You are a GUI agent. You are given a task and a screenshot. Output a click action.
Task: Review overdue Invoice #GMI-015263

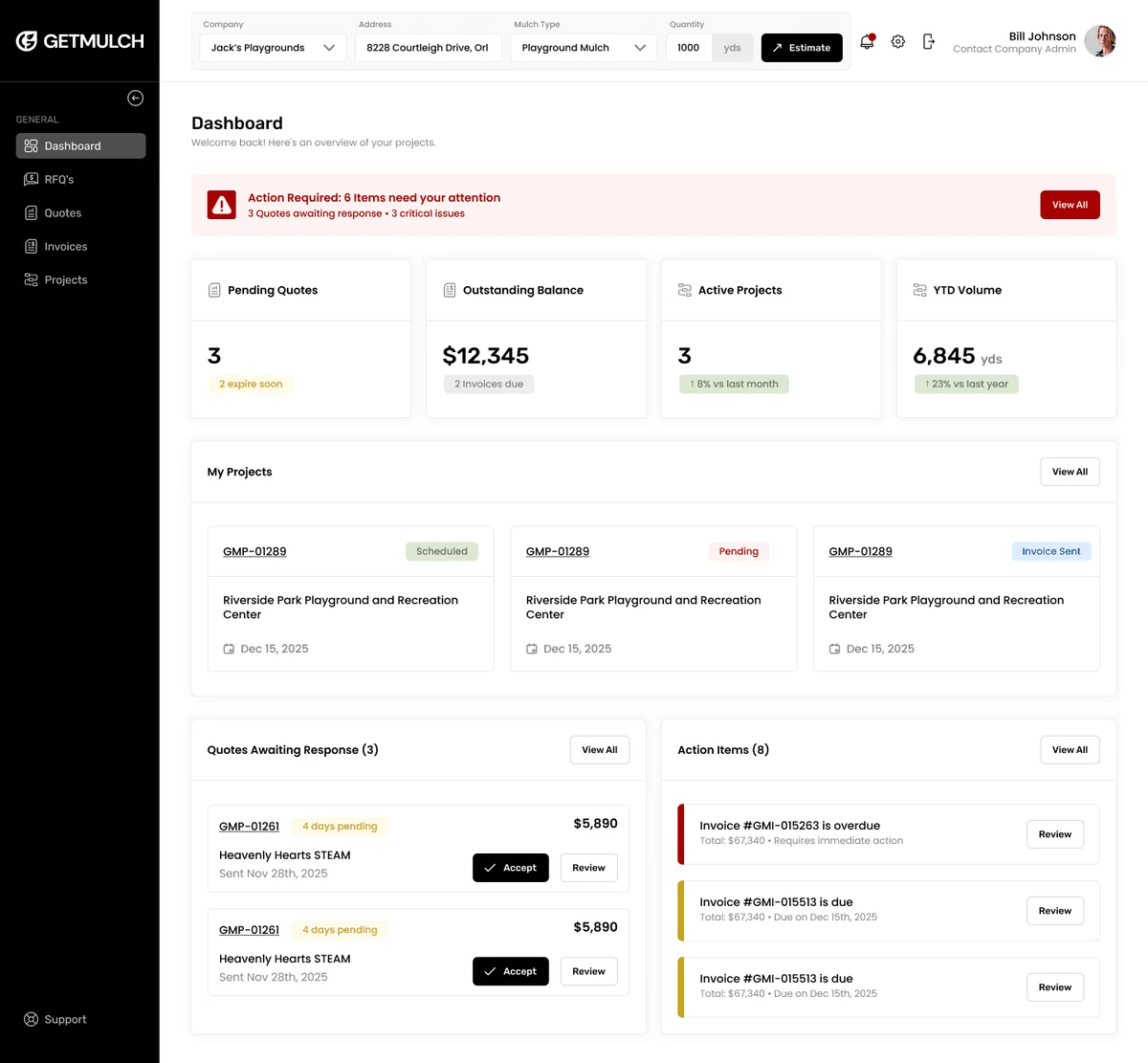click(1055, 834)
